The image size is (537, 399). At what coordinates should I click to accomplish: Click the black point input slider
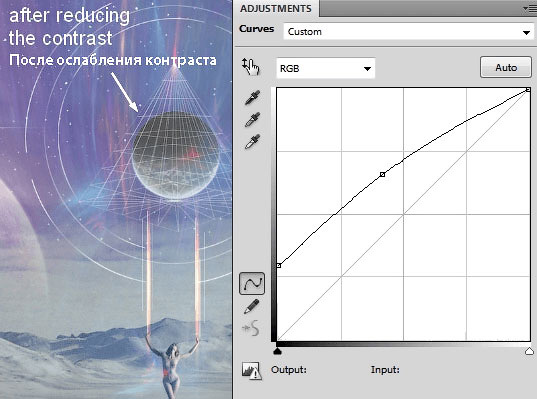[278, 351]
